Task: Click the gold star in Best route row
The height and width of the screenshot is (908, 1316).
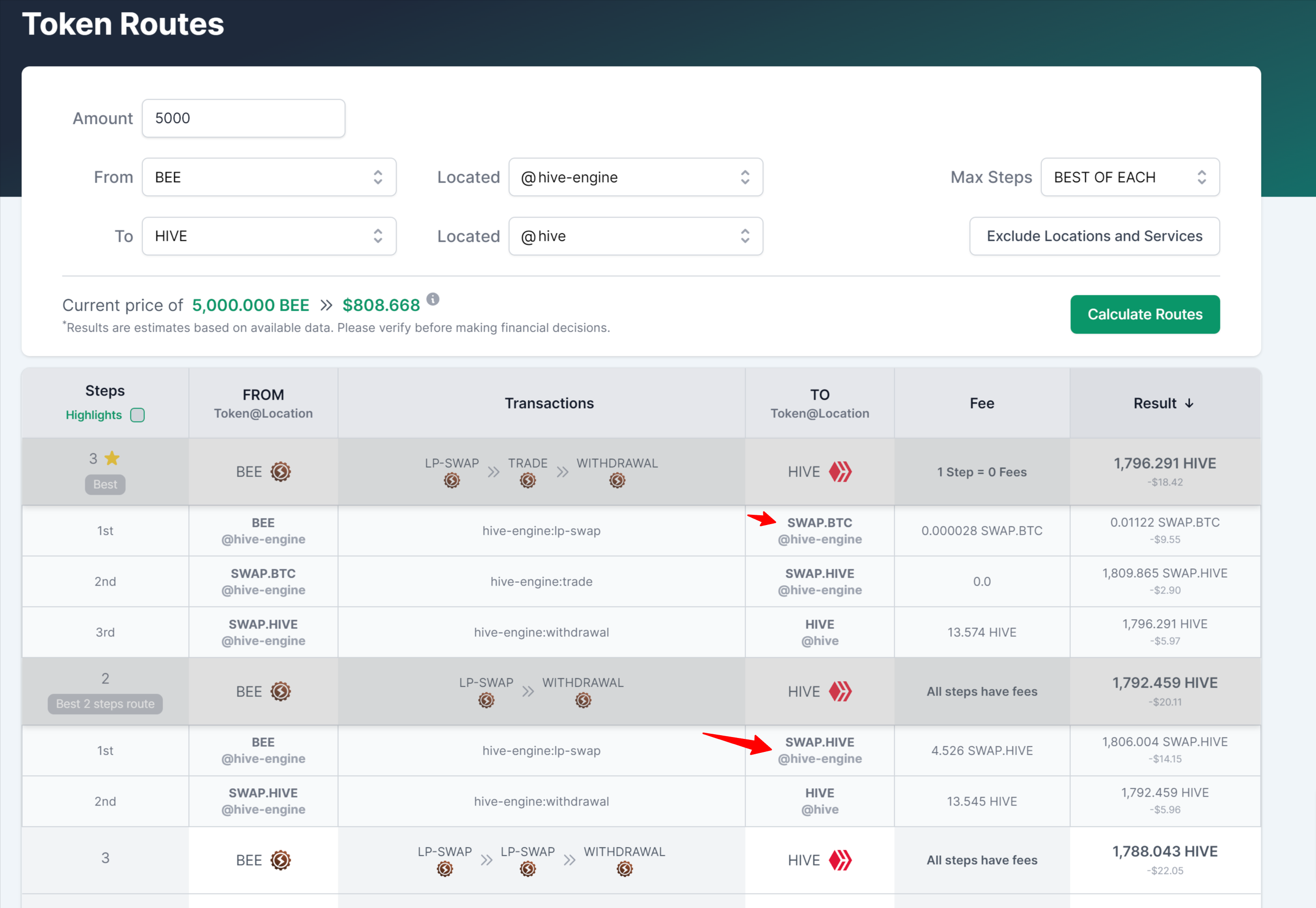Action: (112, 458)
